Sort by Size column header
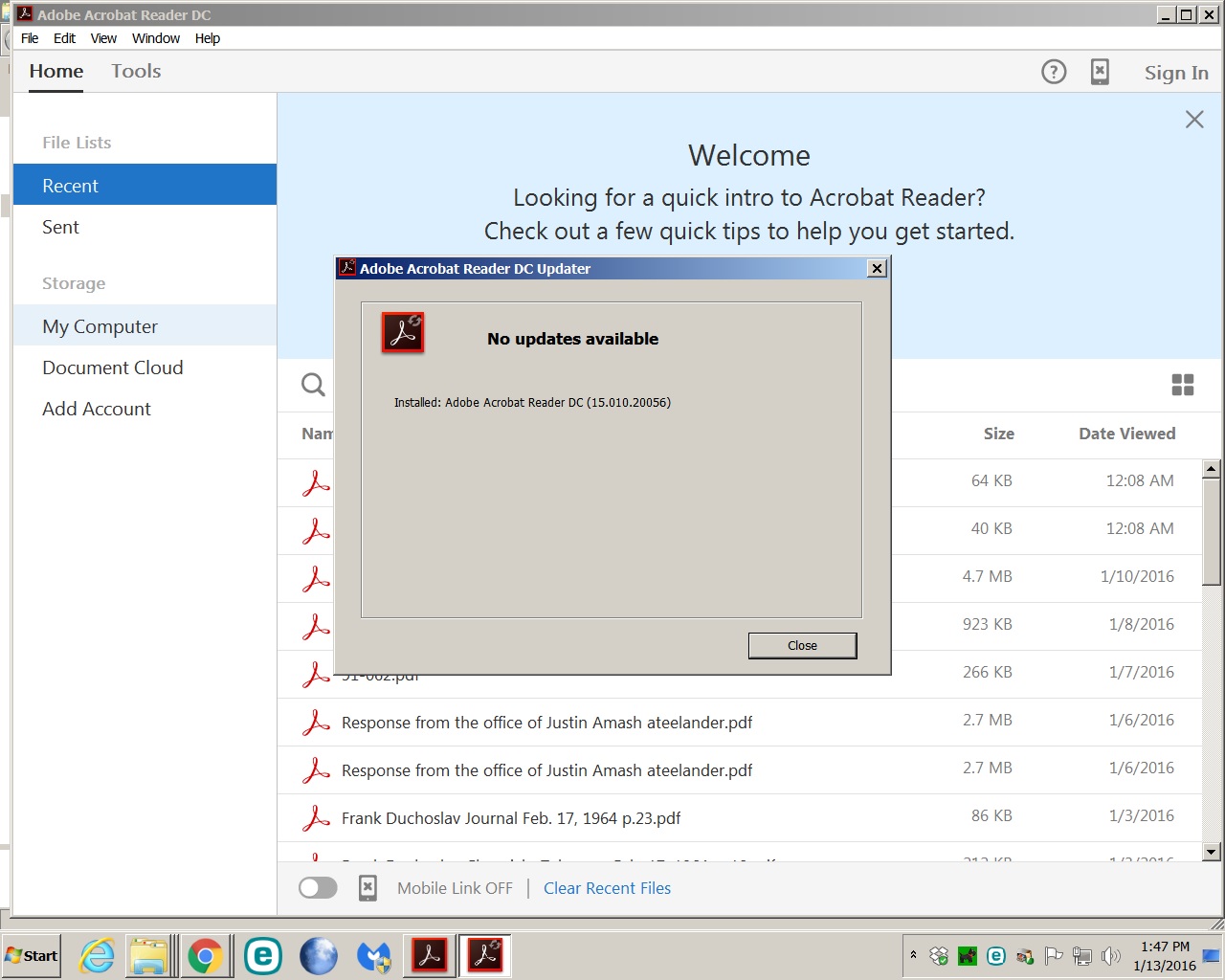 (998, 434)
